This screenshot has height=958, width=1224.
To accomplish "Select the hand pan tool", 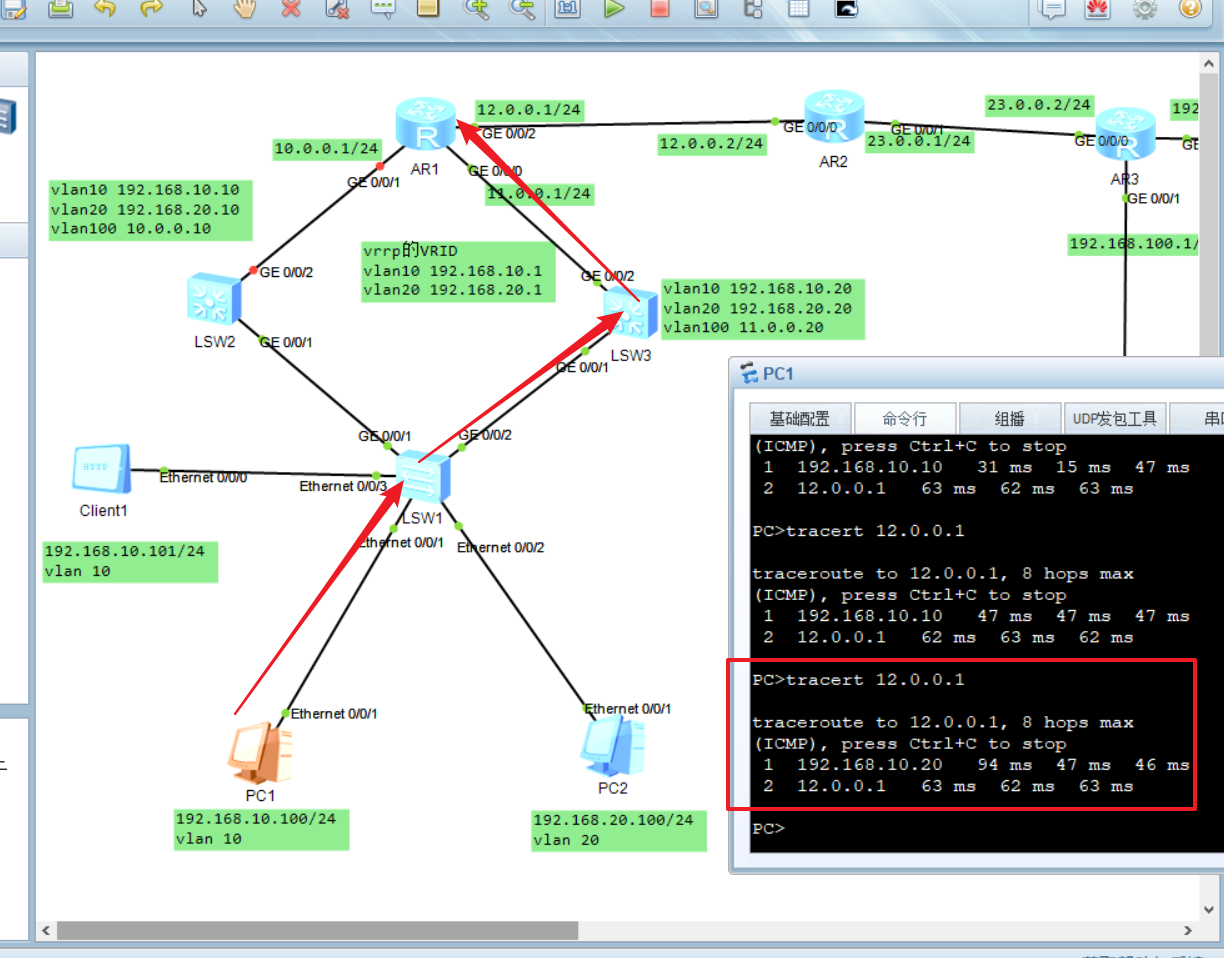I will coord(243,11).
